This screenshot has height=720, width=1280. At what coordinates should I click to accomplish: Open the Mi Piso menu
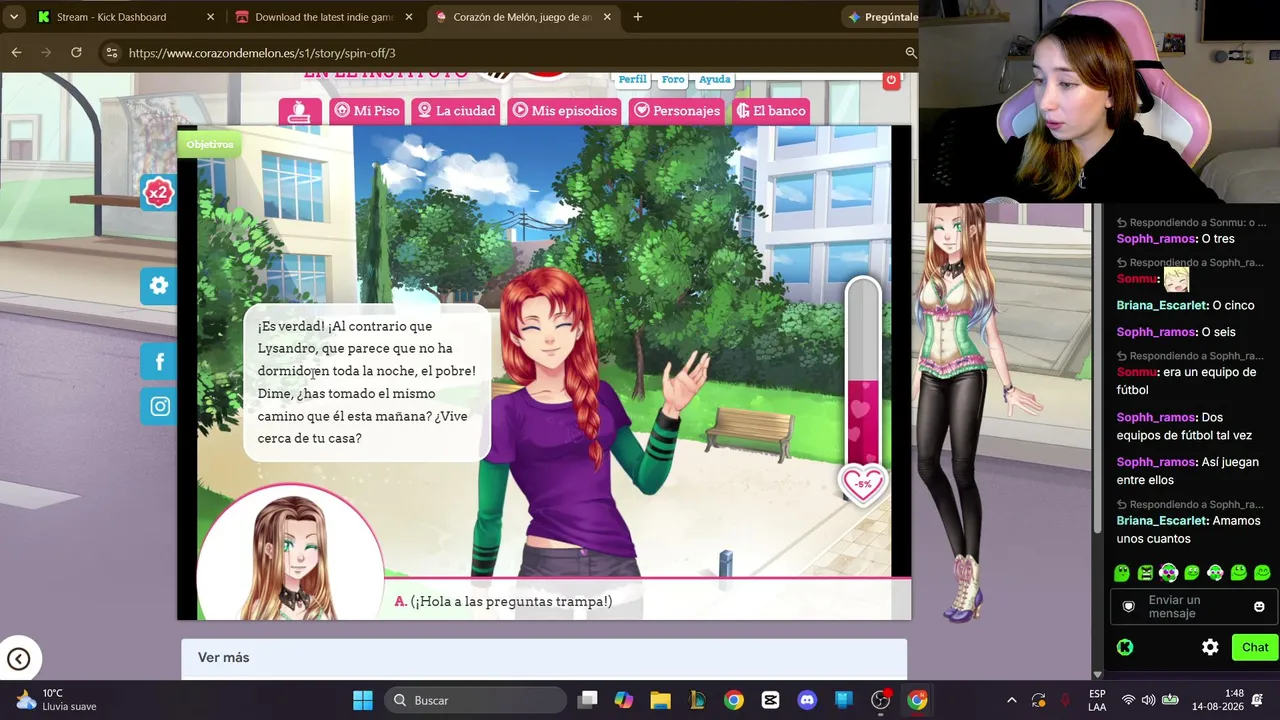coord(366,111)
